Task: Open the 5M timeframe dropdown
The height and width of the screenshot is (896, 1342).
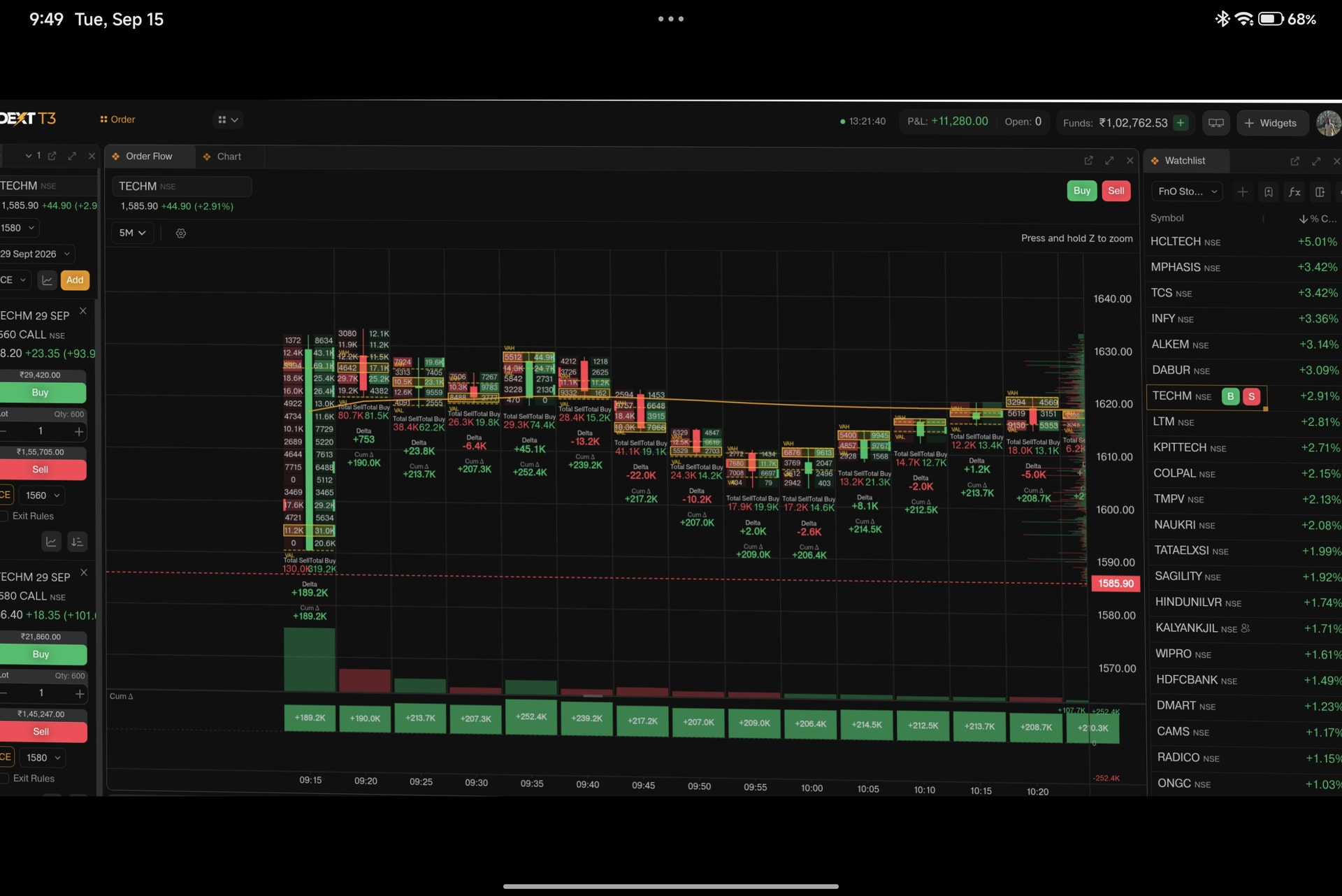Action: pyautogui.click(x=132, y=233)
